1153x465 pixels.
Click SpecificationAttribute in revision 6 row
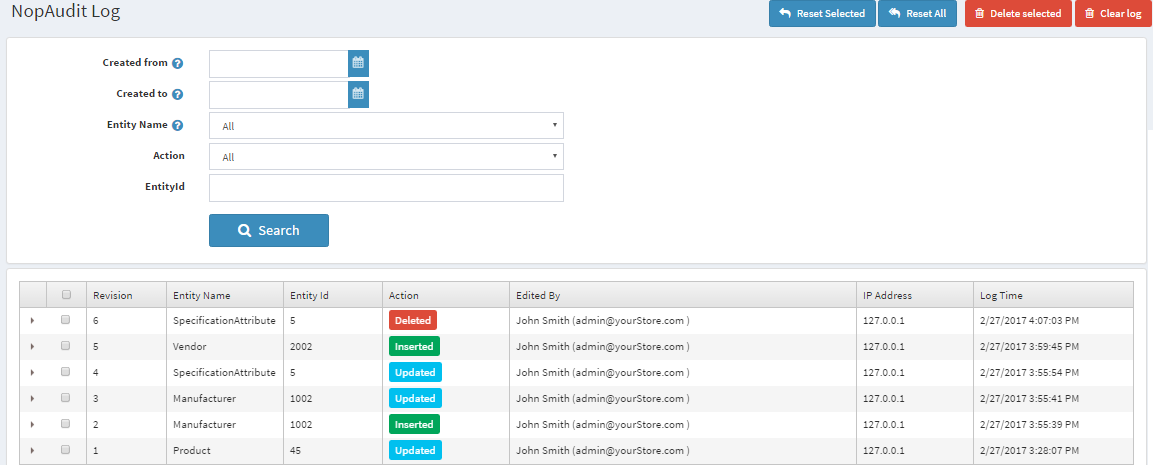pos(224,321)
